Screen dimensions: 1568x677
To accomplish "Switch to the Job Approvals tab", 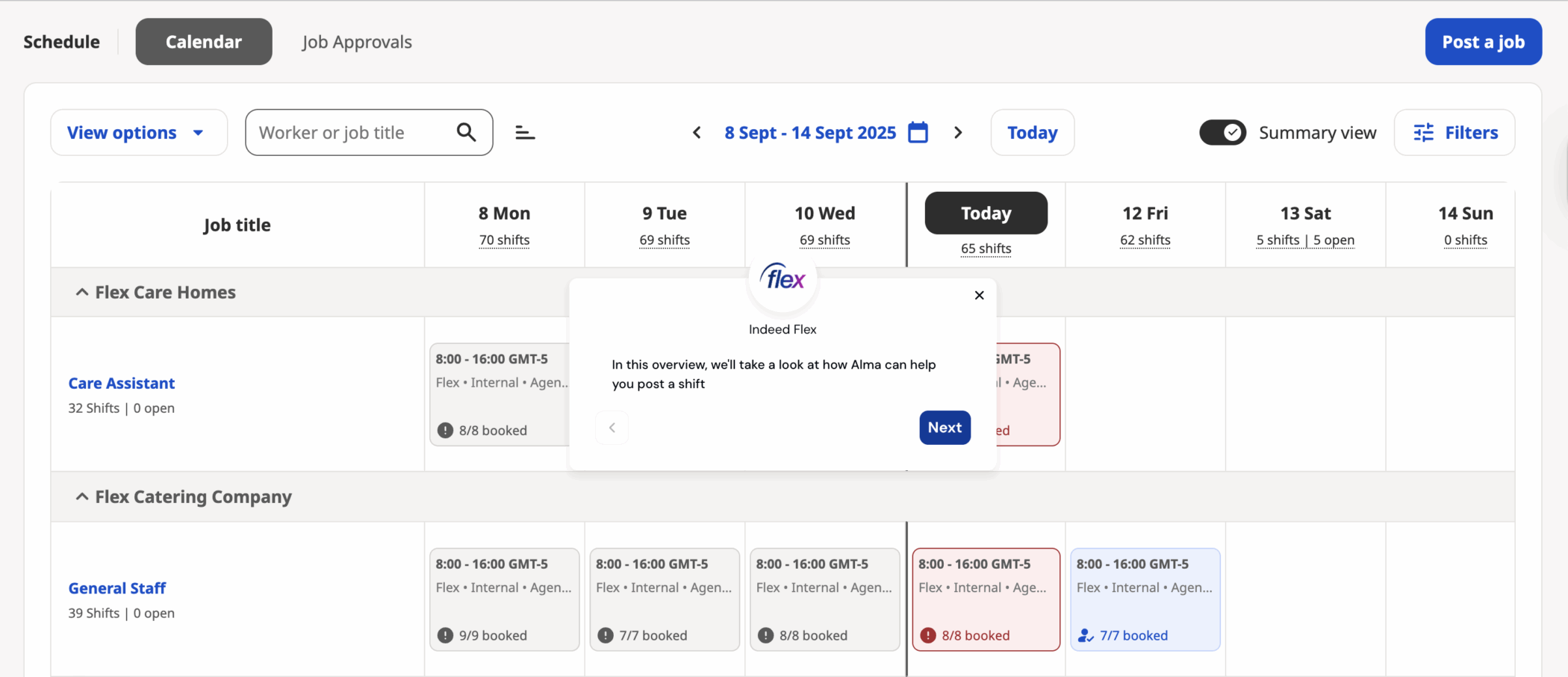I will [x=357, y=42].
